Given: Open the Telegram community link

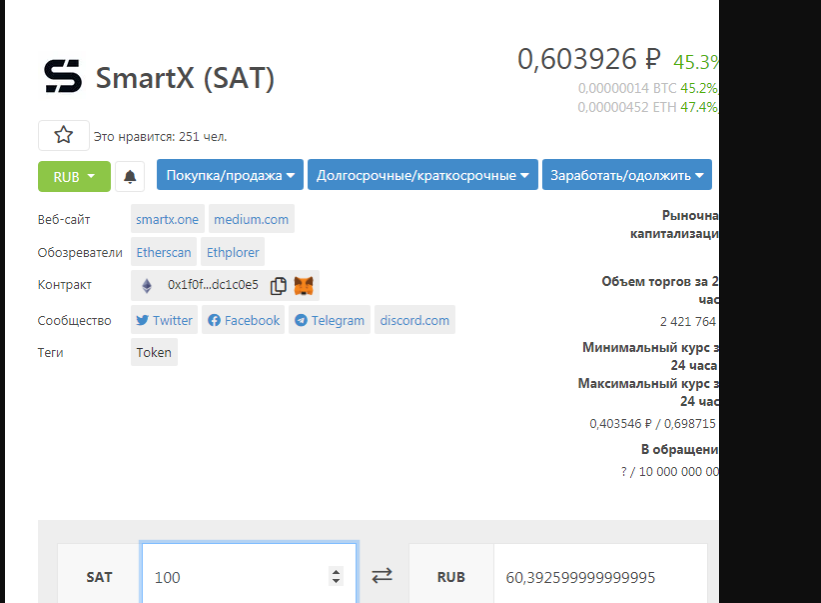Looking at the screenshot, I should 329,320.
